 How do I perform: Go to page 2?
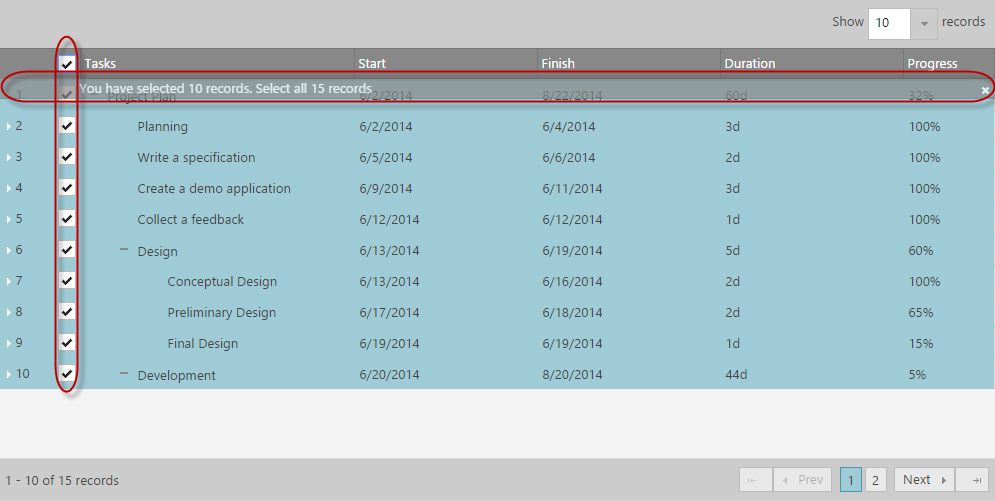[x=875, y=480]
